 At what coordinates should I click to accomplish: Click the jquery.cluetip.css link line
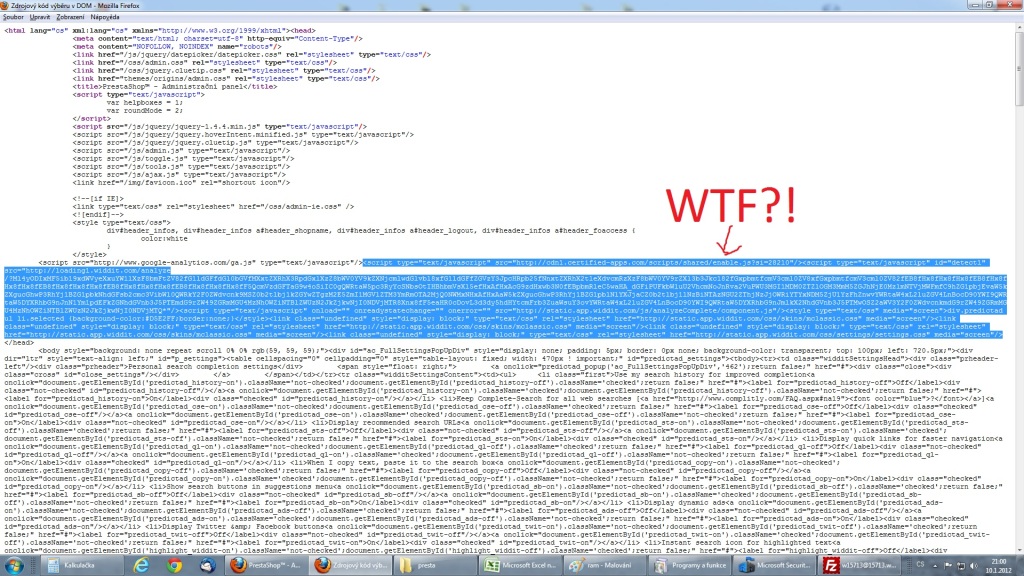(x=224, y=71)
